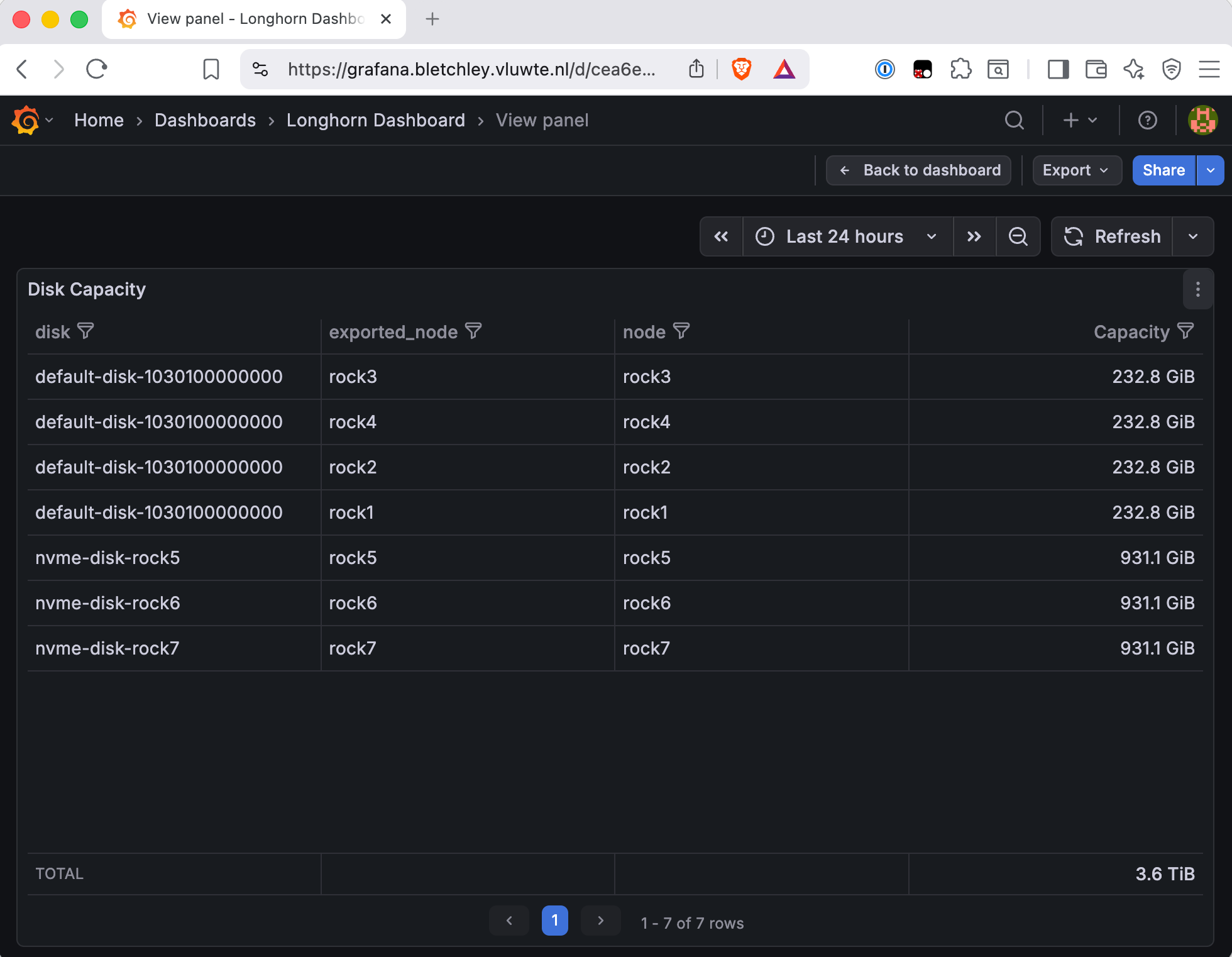The image size is (1232, 957).
Task: Filter by the node column
Action: click(681, 331)
